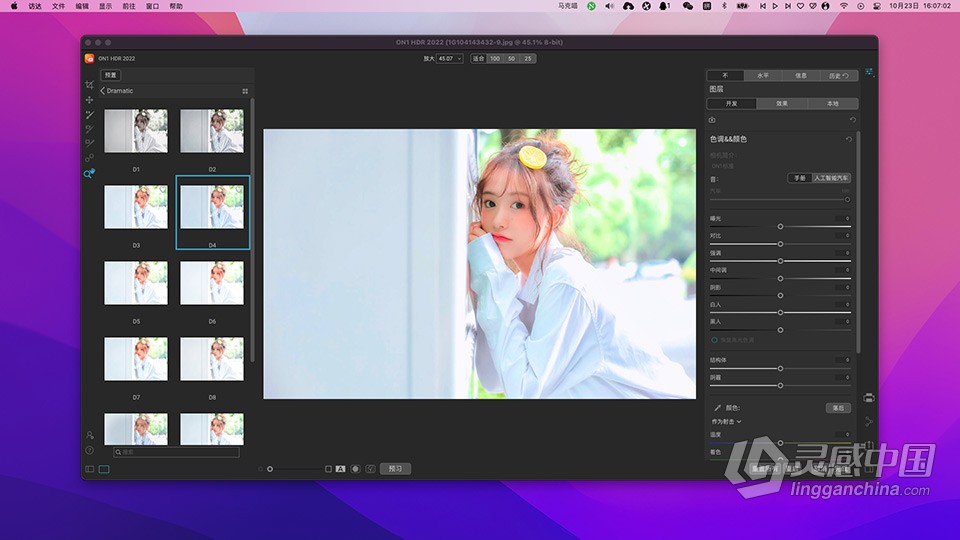
Task: Adjust the 中间调 midtones slider
Action: [780, 278]
